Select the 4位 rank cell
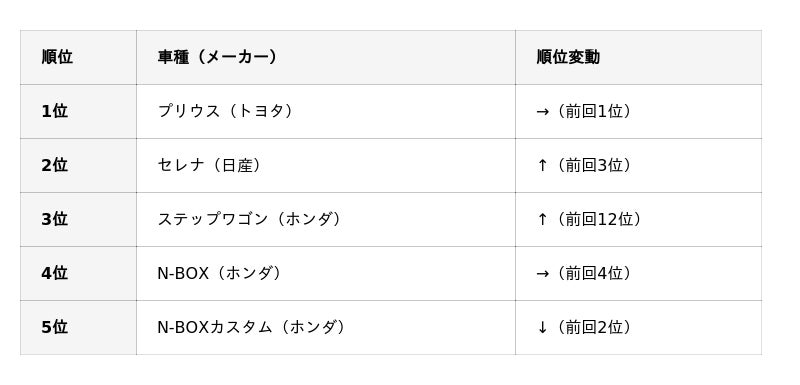 [x=78, y=273]
